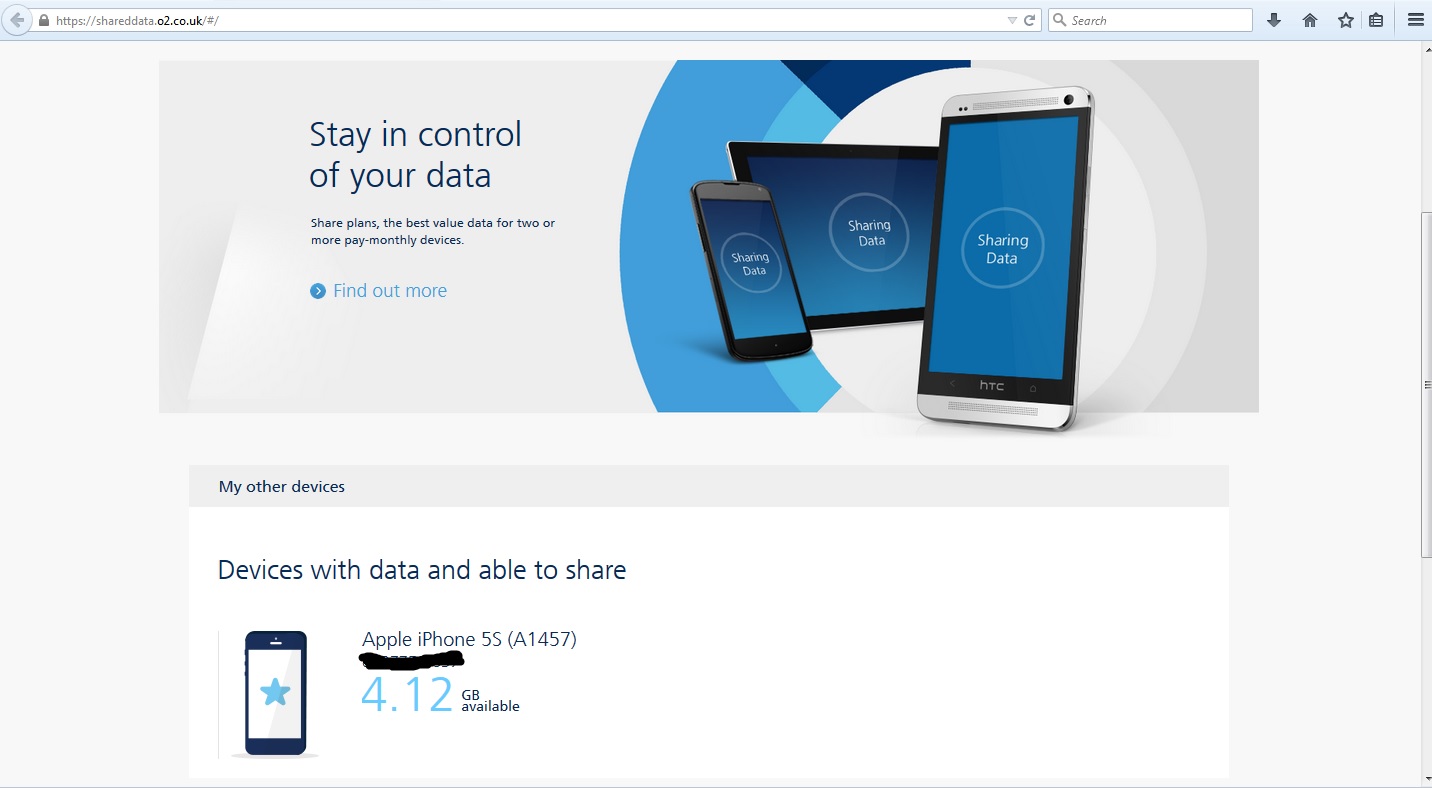This screenshot has width=1432, height=788.
Task: Click the blue arrow beside Find out more
Action: [317, 290]
